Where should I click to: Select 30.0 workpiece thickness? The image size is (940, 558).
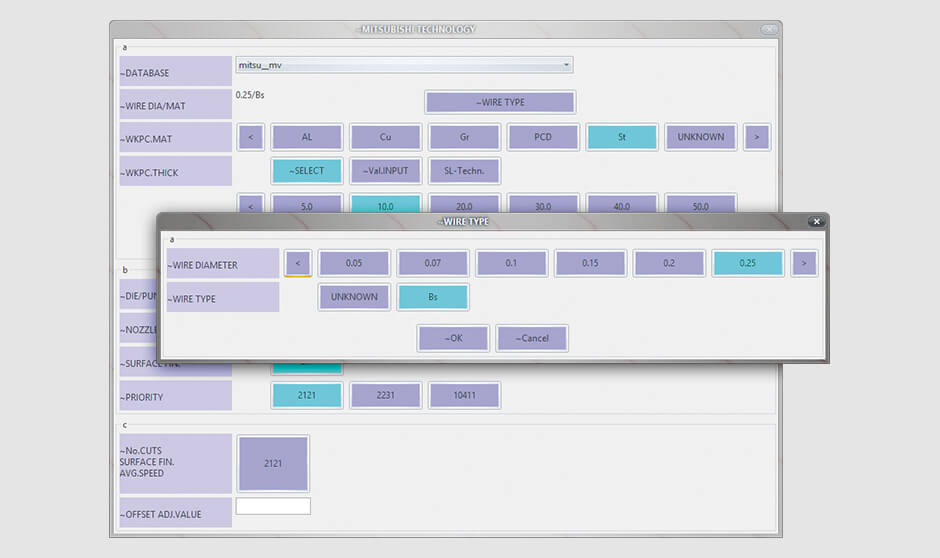[x=543, y=204]
